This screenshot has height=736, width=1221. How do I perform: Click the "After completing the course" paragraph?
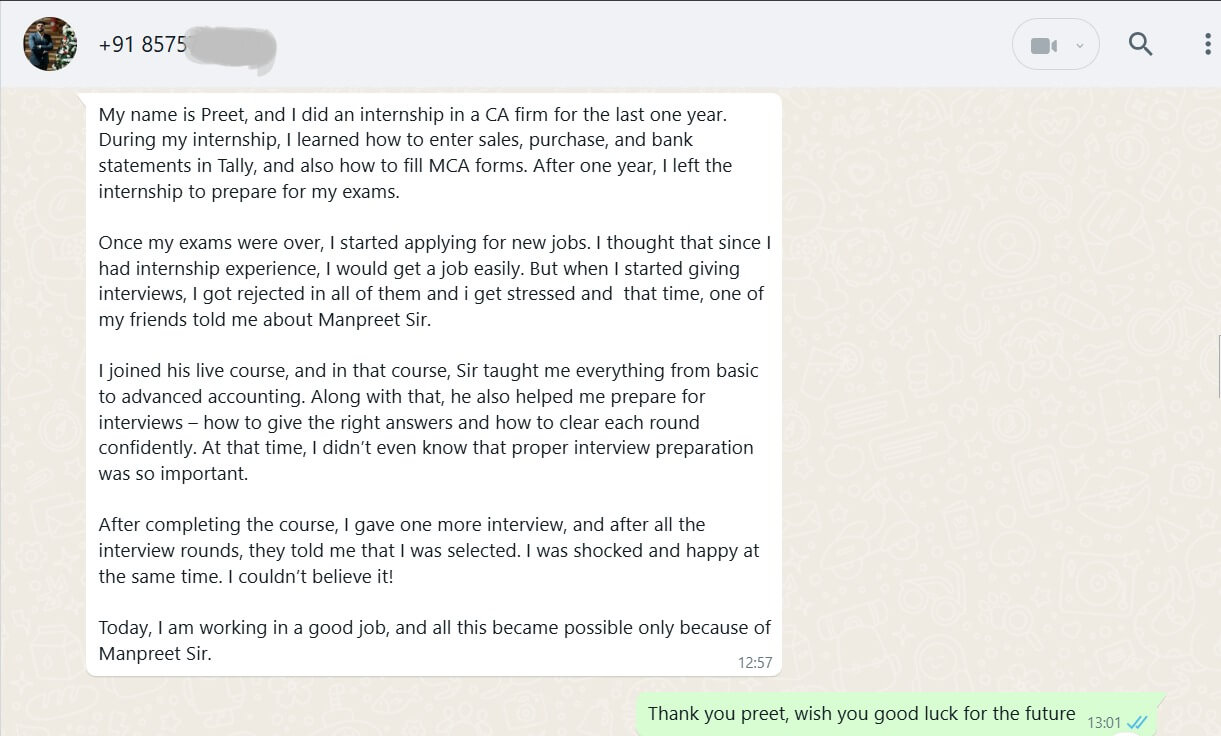[x=428, y=550]
